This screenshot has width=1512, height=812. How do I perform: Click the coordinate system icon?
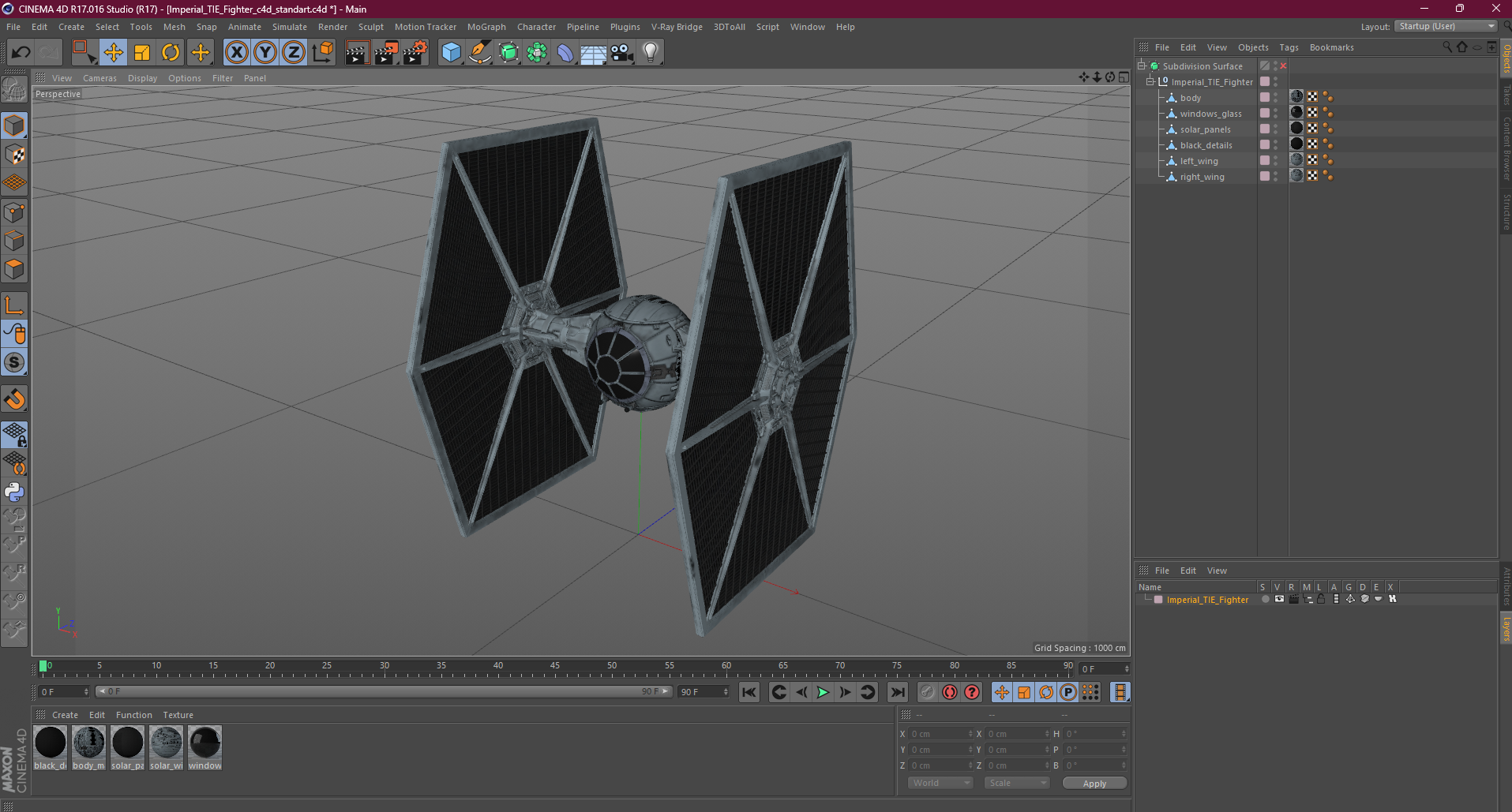323,53
